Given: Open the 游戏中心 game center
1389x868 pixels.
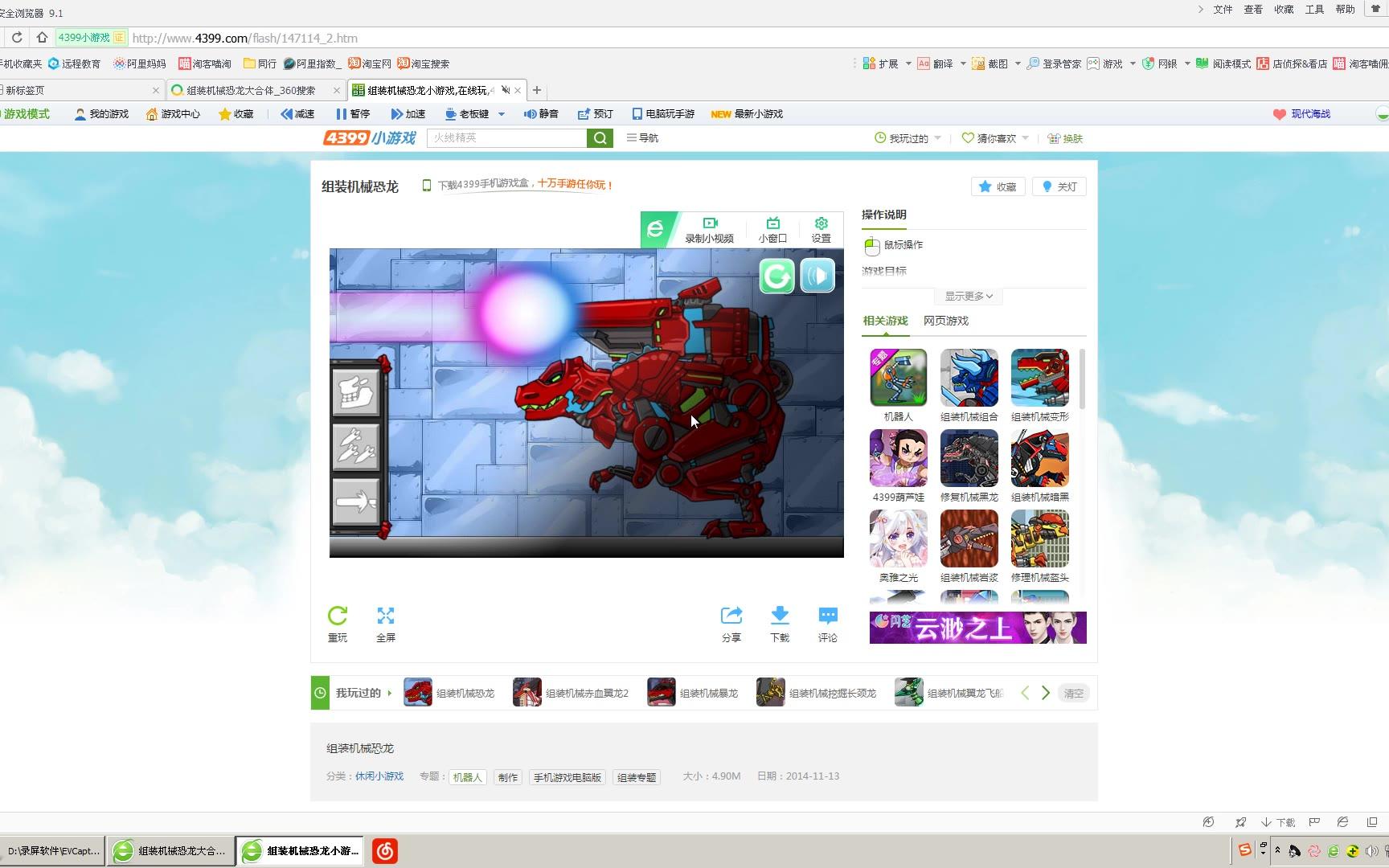Looking at the screenshot, I should coord(173,114).
